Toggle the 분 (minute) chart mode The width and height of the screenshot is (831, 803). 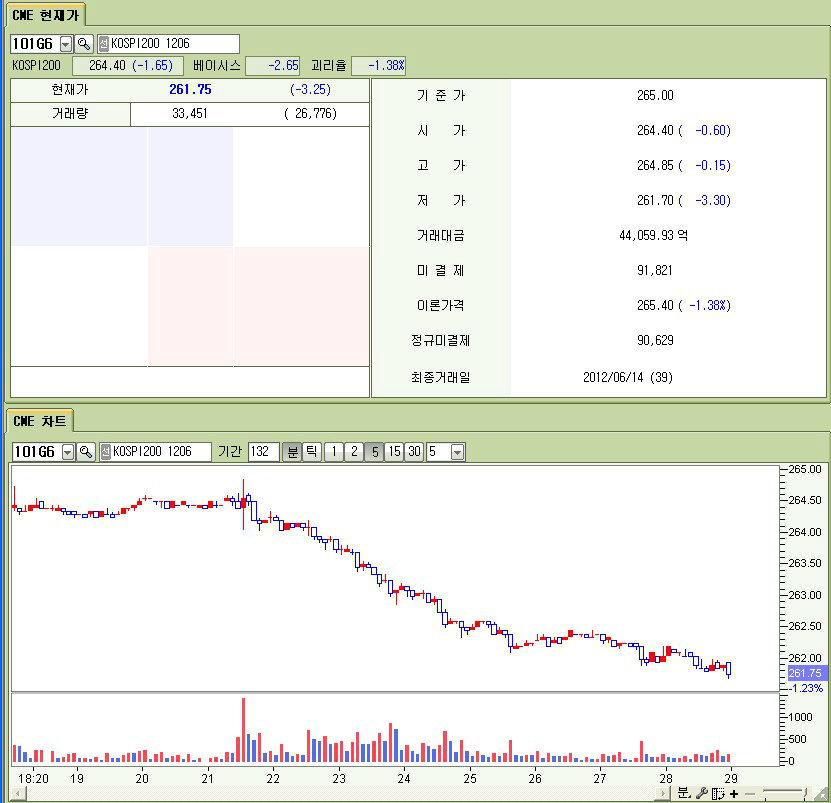(292, 452)
